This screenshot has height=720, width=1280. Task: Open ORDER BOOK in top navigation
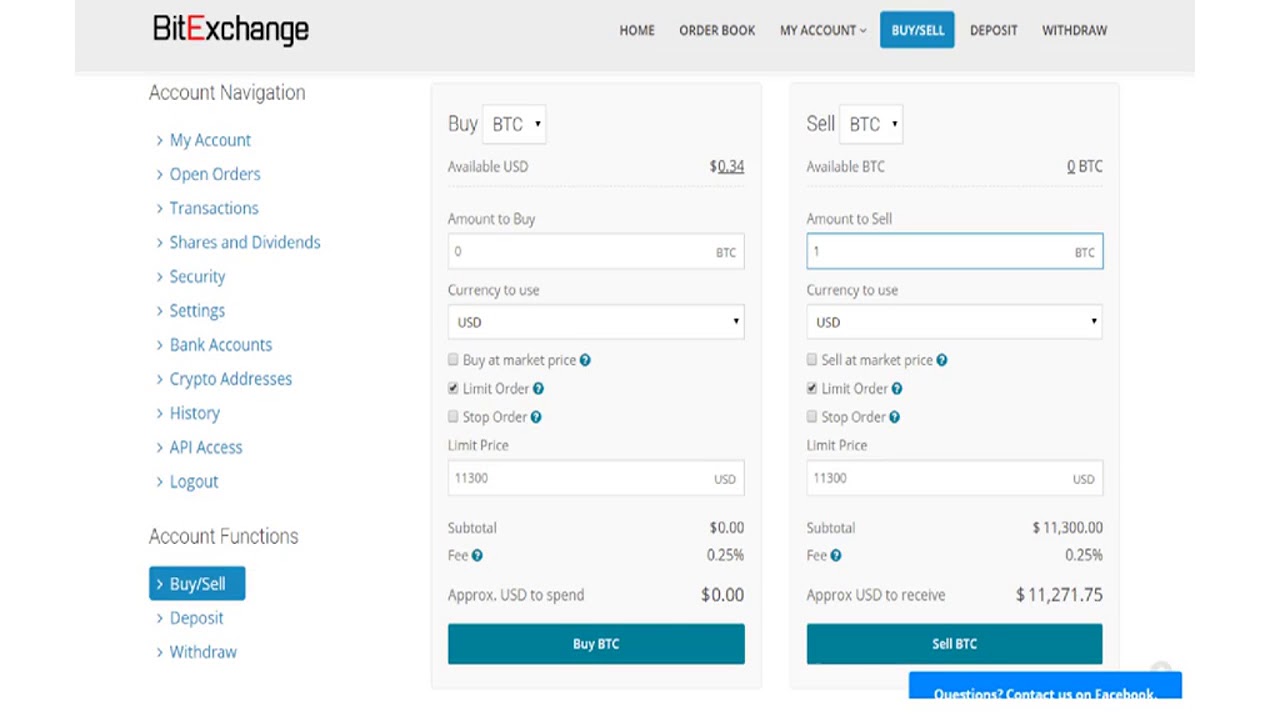(717, 31)
